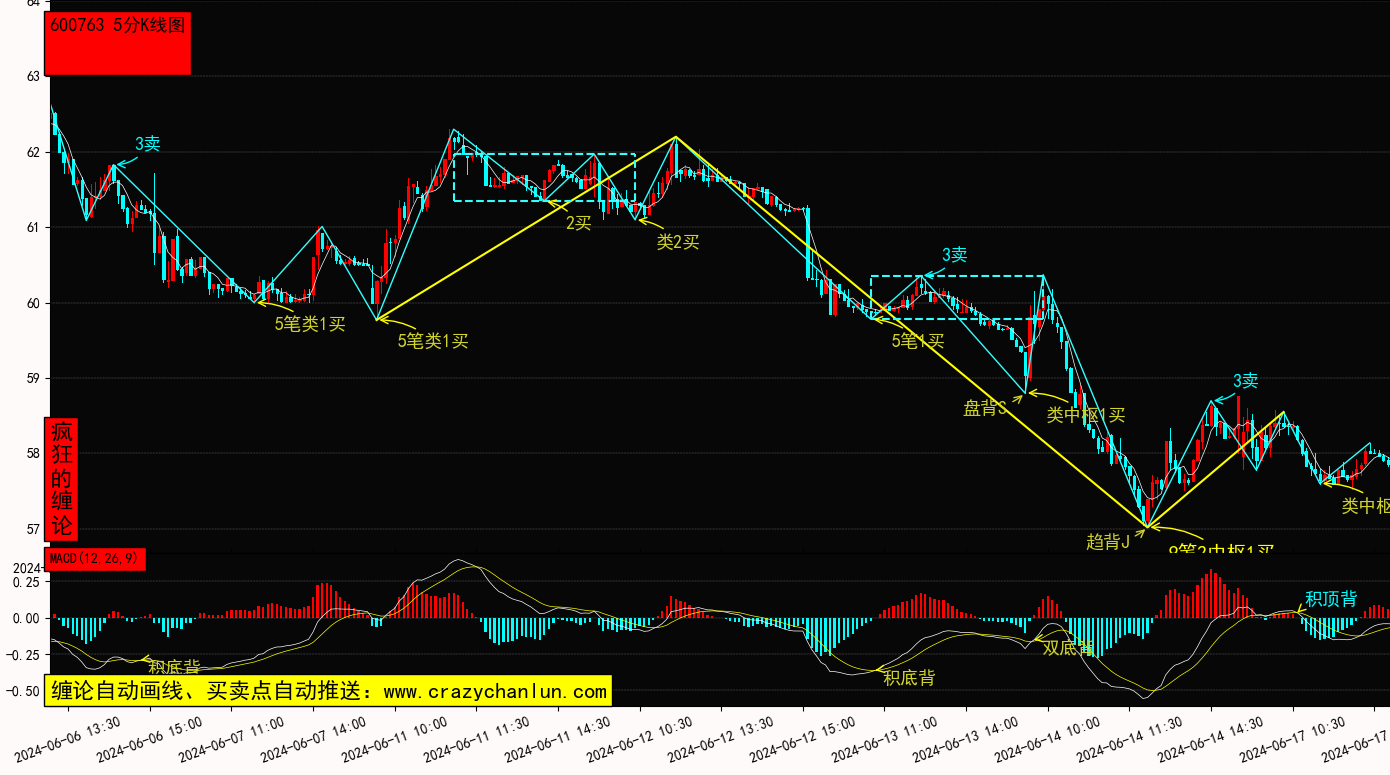Image resolution: width=1390 pixels, height=775 pixels.
Task: Click the 5笔1买 annotation
Action: [918, 340]
